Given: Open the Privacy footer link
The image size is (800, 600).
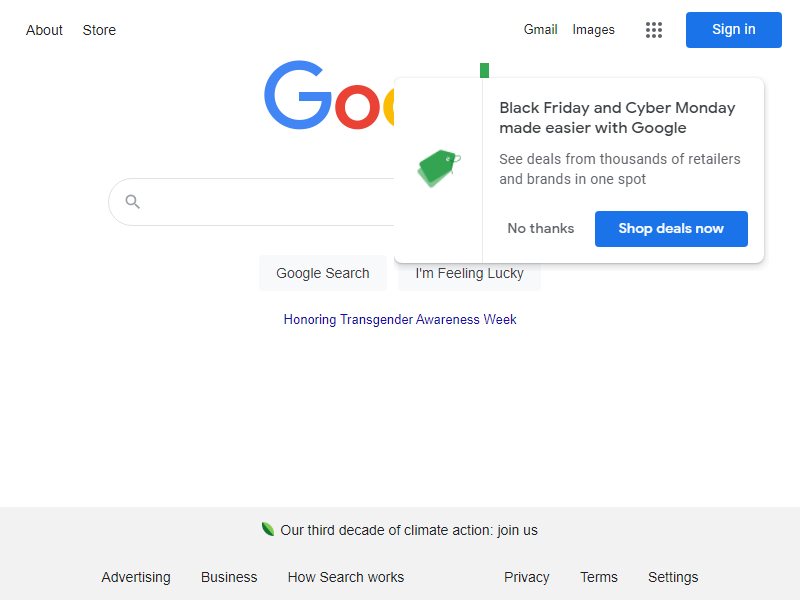Looking at the screenshot, I should click(526, 577).
